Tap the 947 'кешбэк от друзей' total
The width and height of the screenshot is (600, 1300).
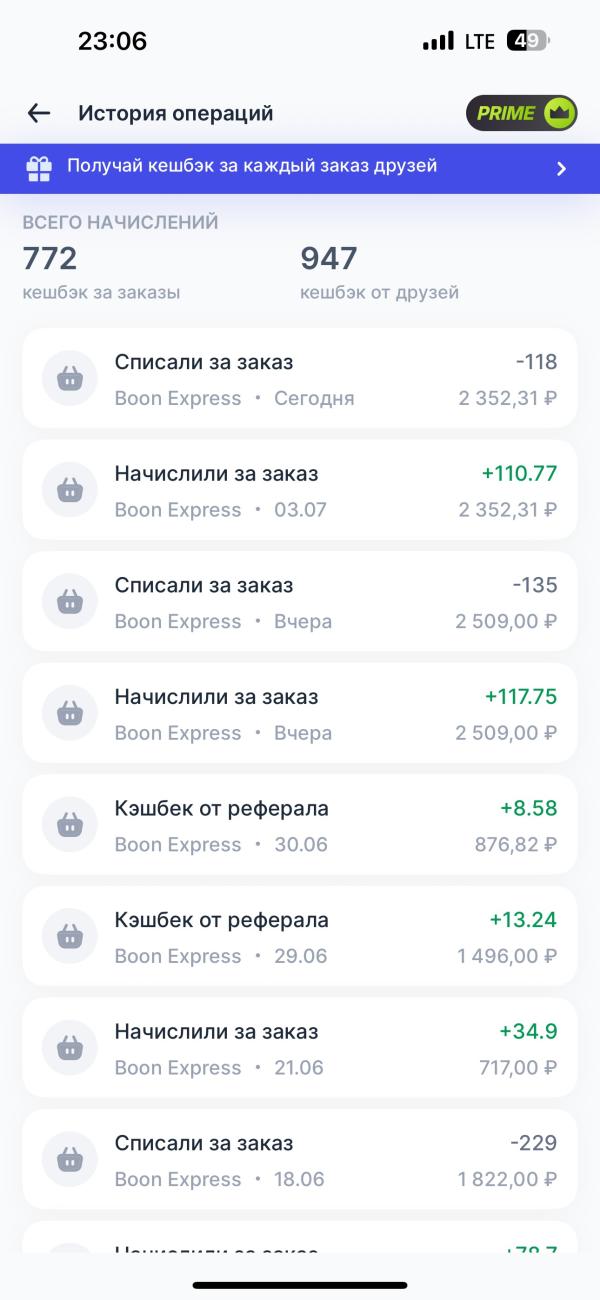380,272
